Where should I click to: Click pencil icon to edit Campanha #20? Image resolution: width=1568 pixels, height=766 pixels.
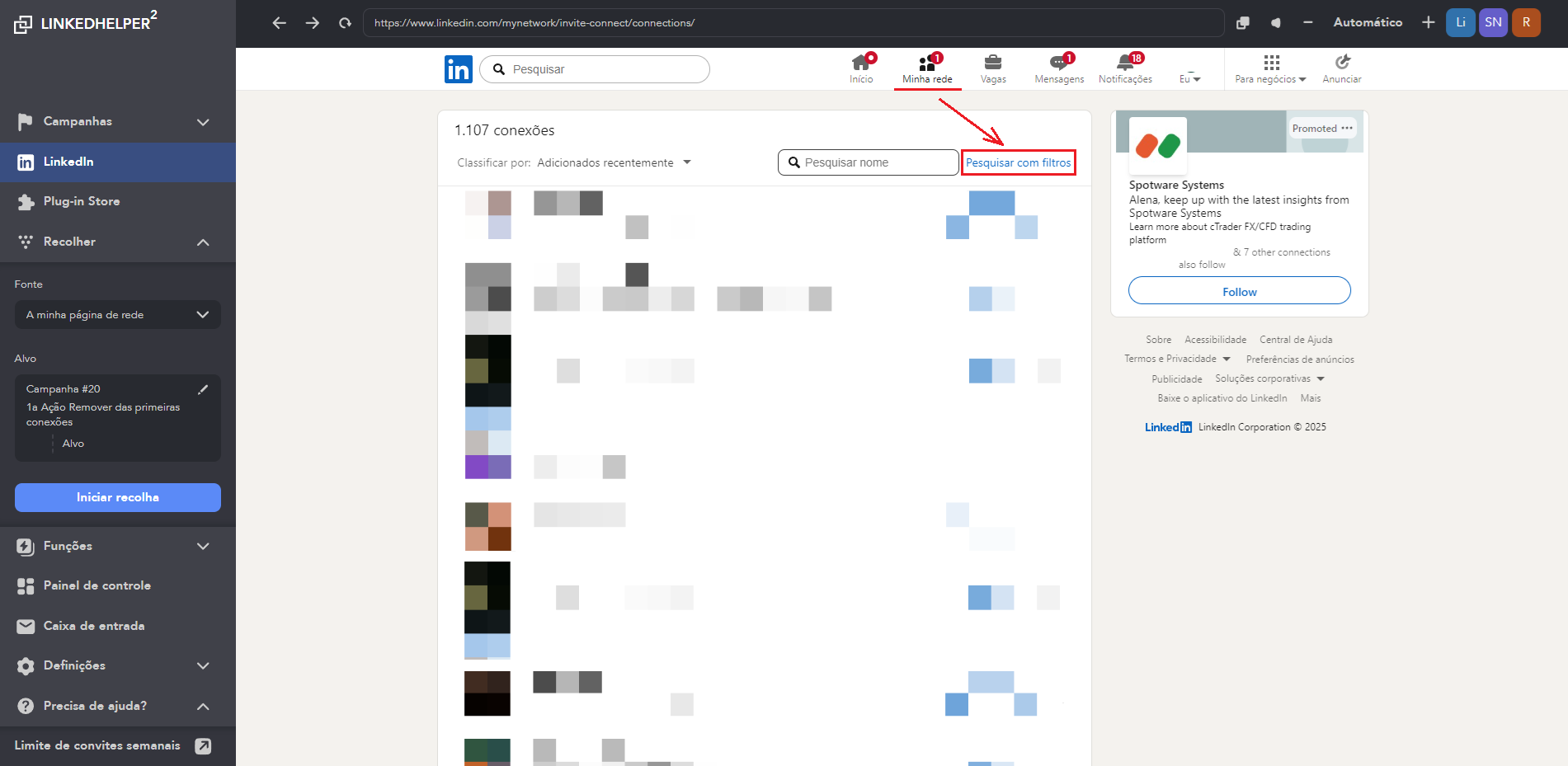pyautogui.click(x=203, y=389)
